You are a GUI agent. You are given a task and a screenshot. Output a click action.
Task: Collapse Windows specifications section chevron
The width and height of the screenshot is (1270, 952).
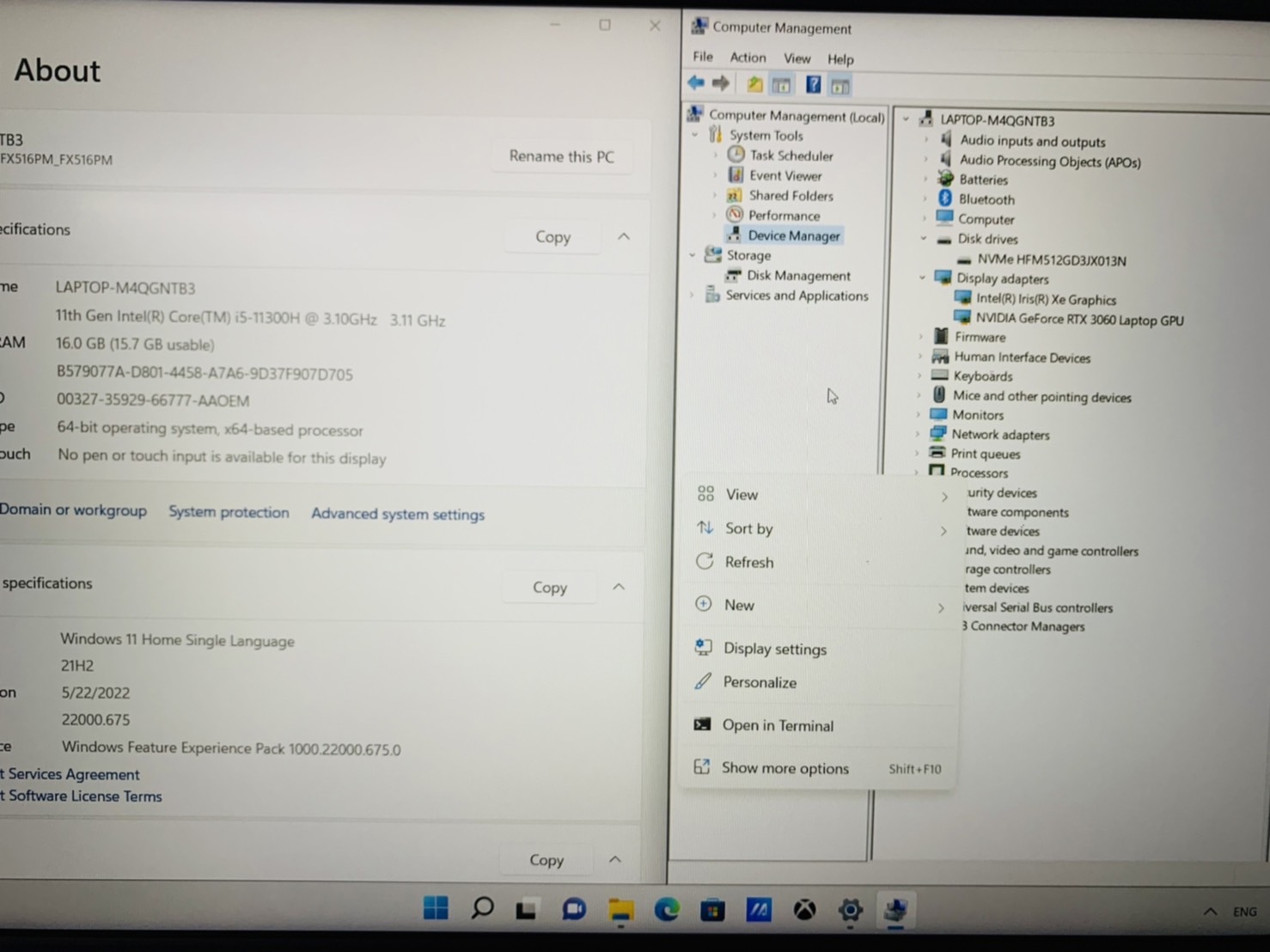[619, 587]
